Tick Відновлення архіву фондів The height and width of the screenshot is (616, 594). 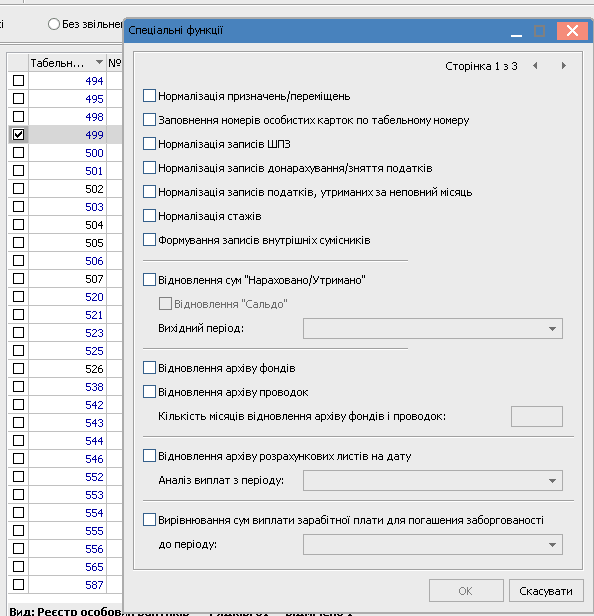149,367
